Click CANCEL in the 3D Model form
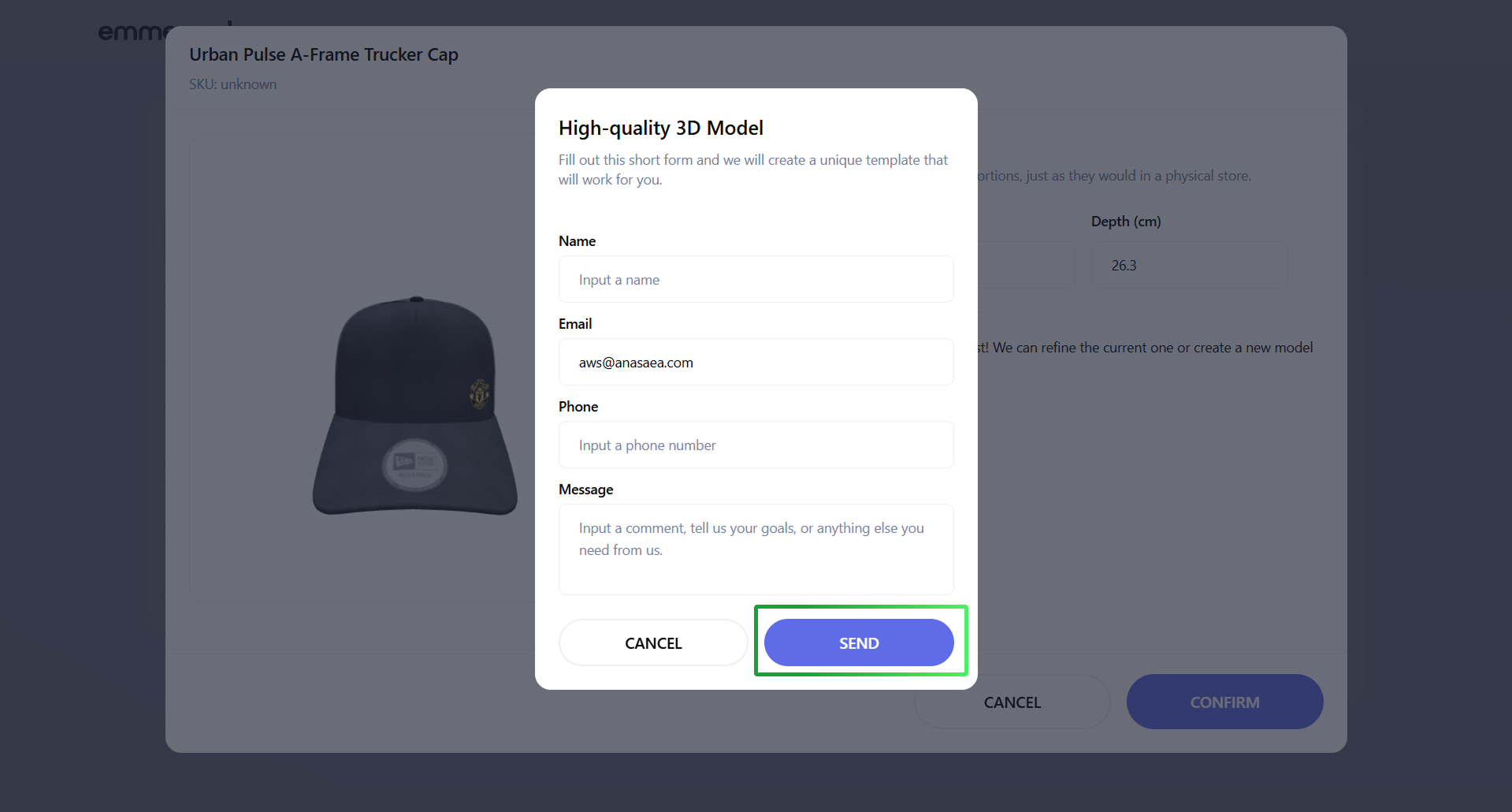The image size is (1512, 812). coord(653,643)
